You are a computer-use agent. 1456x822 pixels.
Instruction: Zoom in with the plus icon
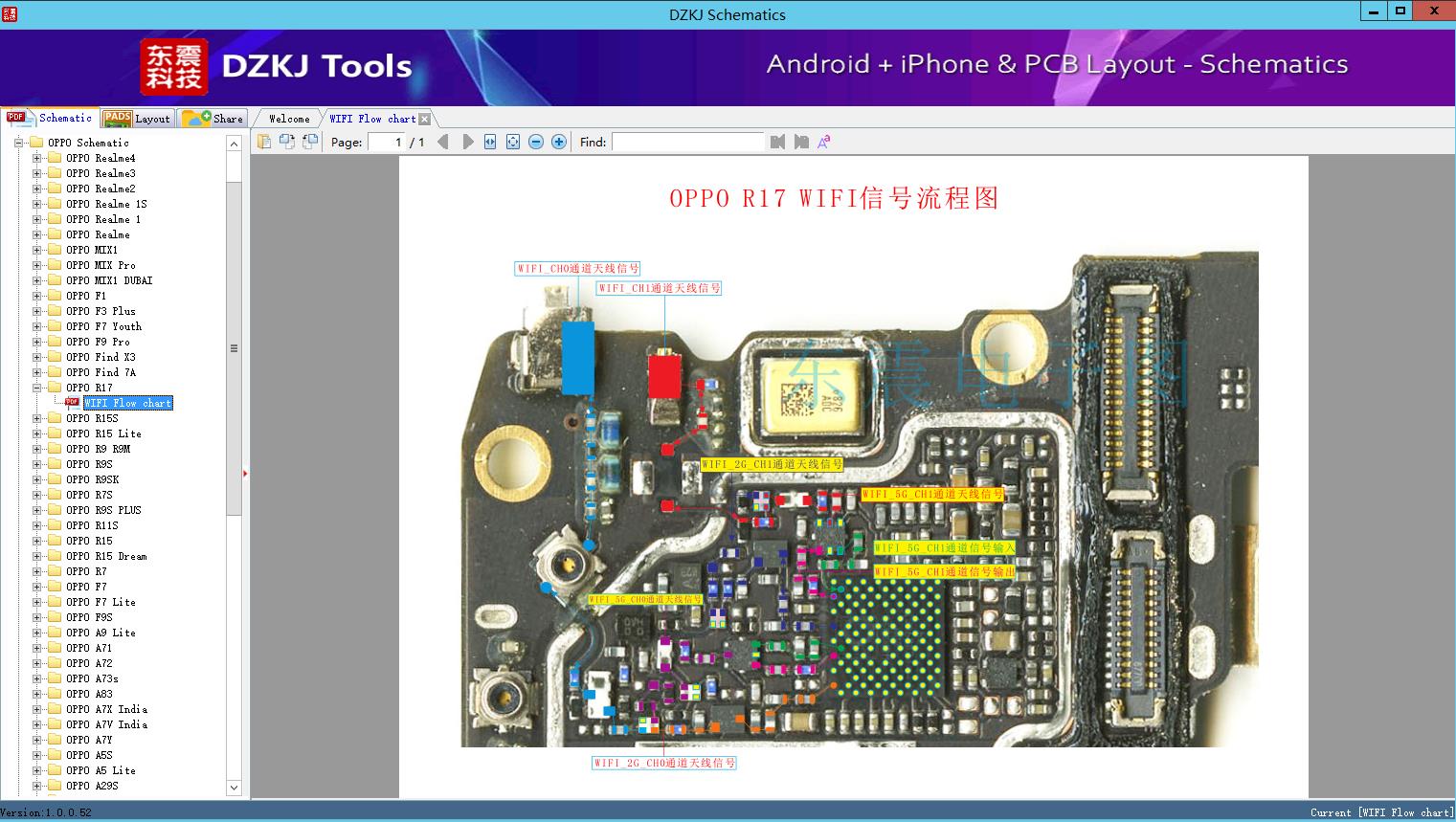coord(559,142)
